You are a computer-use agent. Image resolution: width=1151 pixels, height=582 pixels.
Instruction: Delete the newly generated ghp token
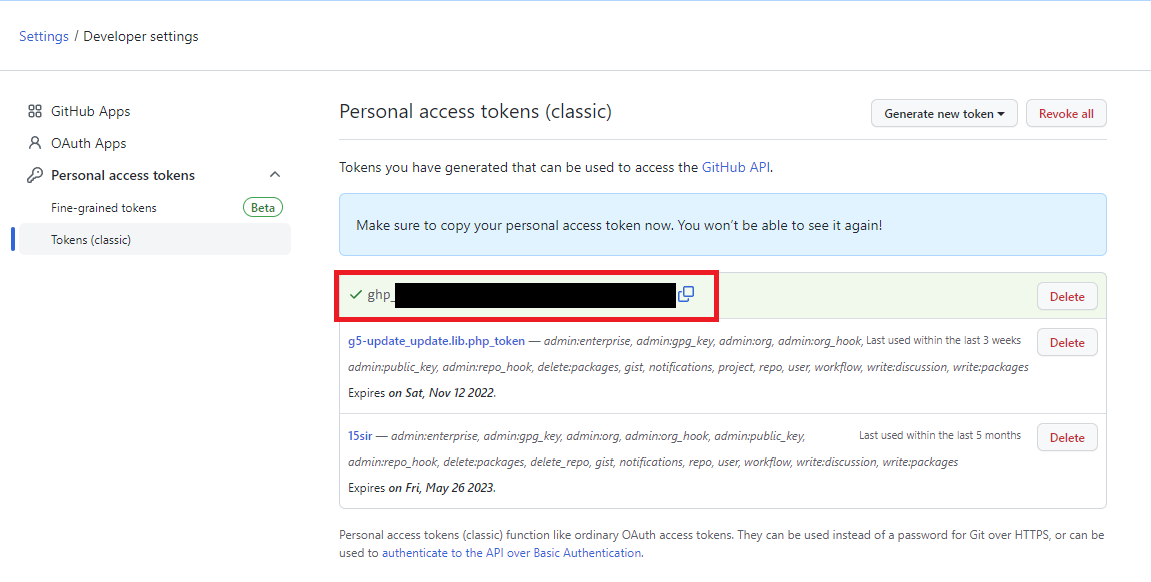pyautogui.click(x=1067, y=296)
